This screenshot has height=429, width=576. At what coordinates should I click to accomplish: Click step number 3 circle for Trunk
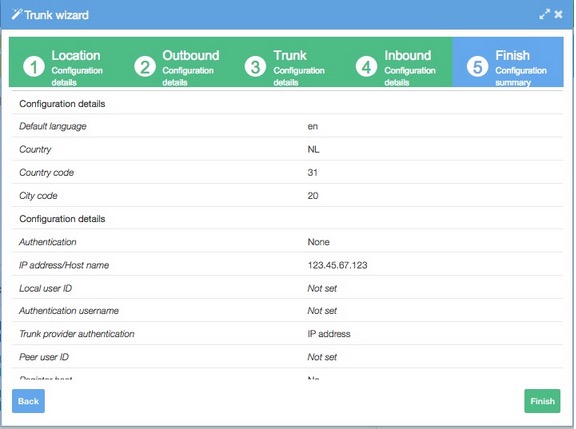pyautogui.click(x=255, y=67)
